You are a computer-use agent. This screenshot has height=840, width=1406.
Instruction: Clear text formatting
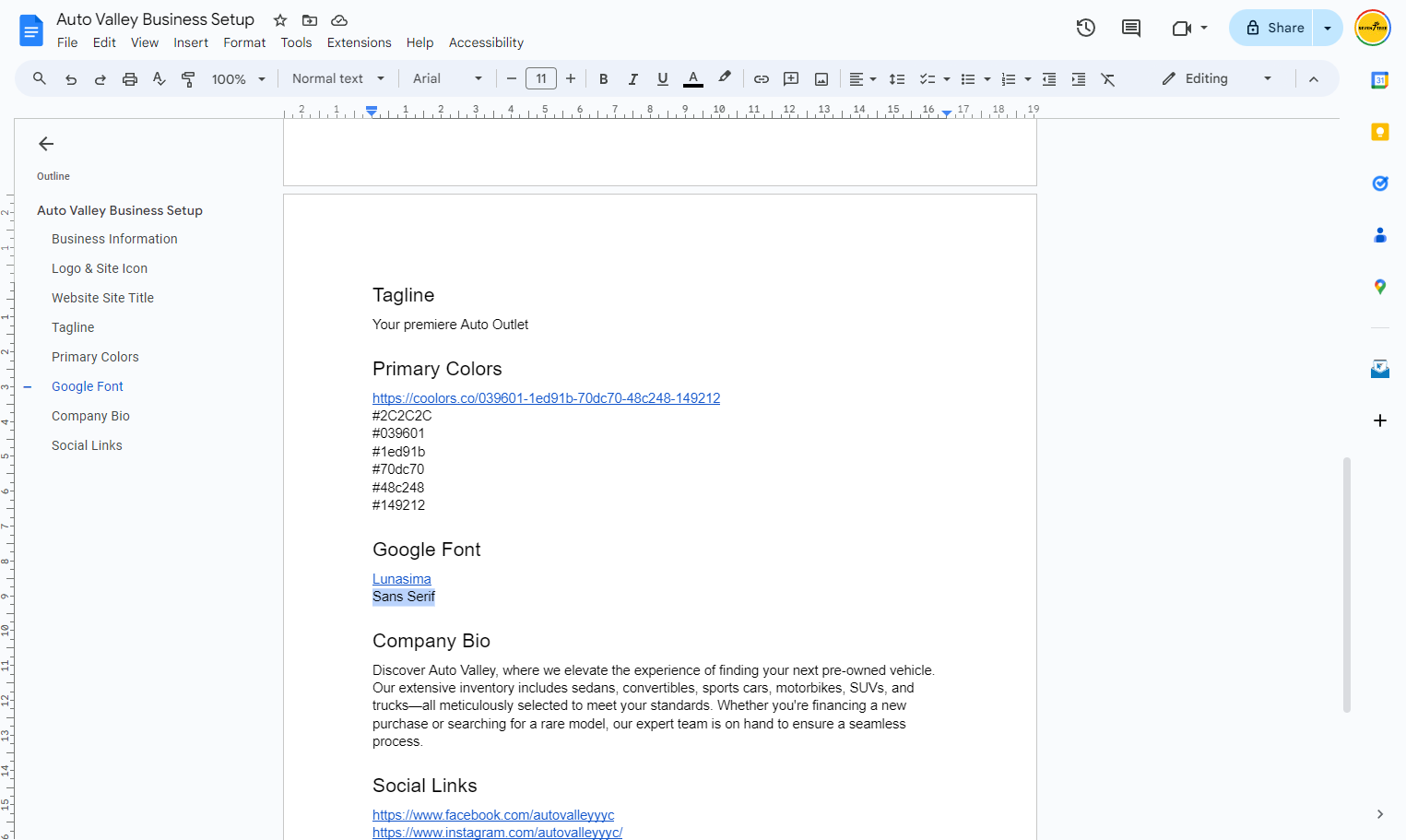click(1108, 79)
